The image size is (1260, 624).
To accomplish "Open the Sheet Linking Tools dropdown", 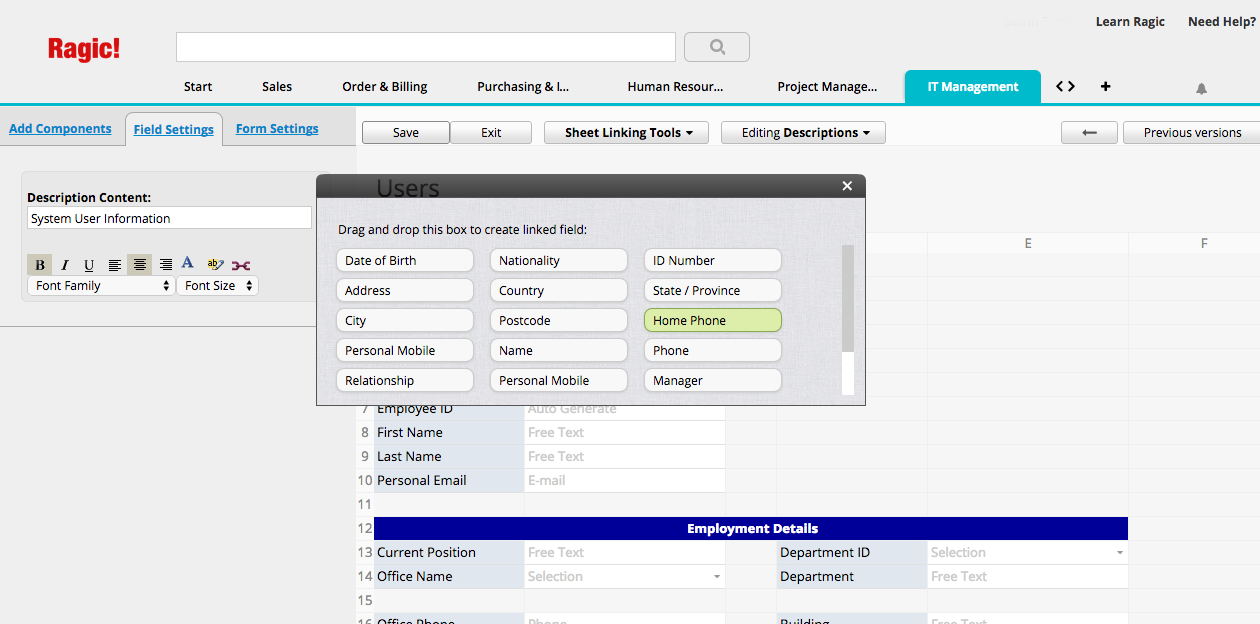I will coord(626,133).
